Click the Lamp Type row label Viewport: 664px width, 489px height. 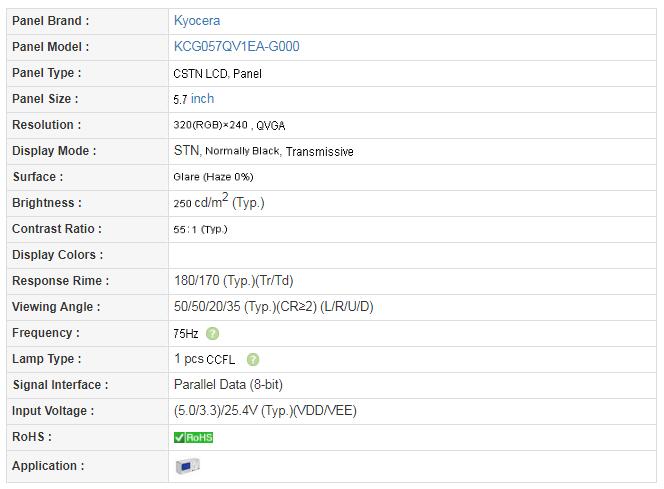(47, 359)
